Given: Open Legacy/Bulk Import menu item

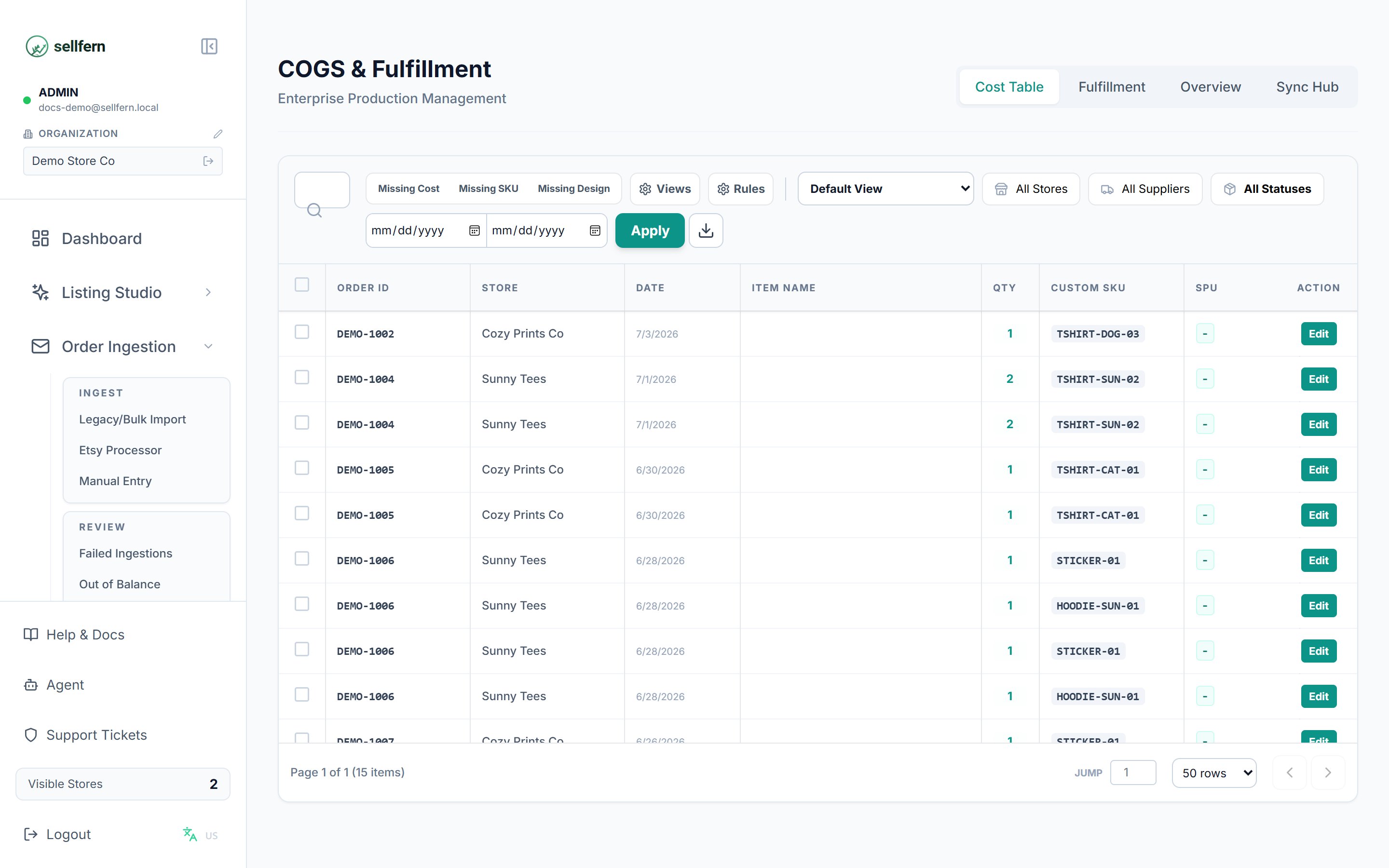Looking at the screenshot, I should click(133, 419).
